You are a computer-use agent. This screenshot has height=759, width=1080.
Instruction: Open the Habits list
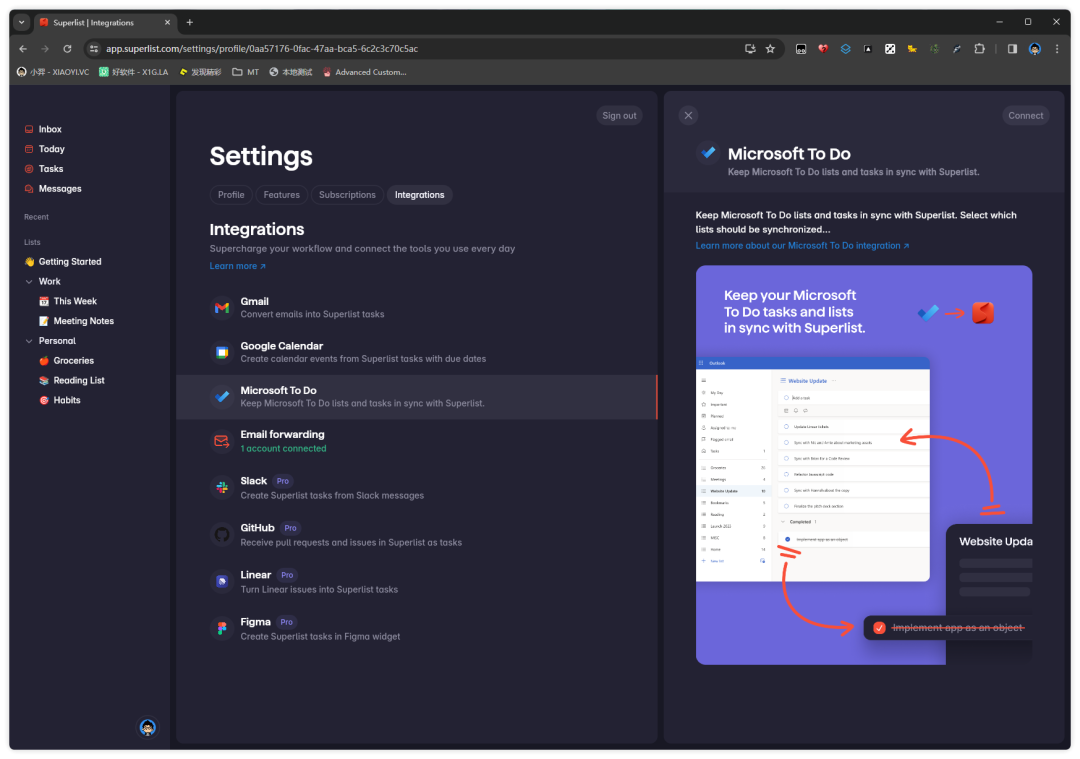(60, 400)
